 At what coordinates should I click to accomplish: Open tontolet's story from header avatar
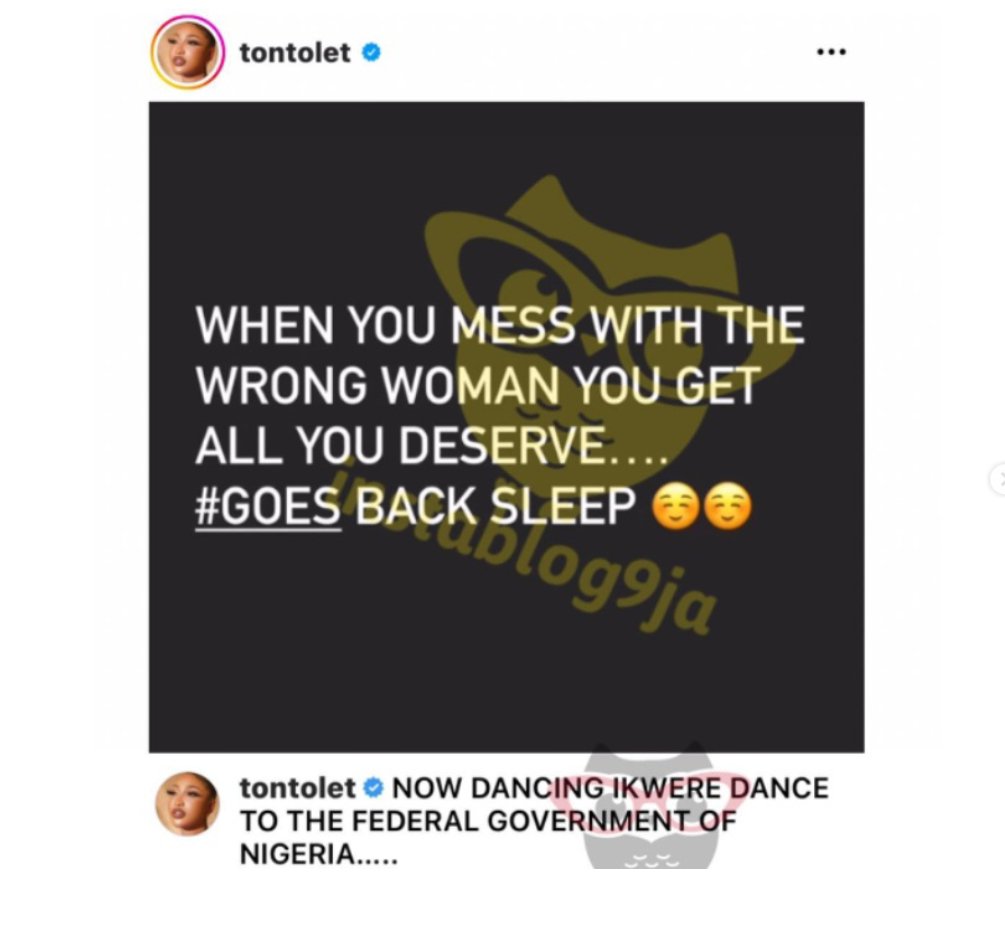click(187, 52)
